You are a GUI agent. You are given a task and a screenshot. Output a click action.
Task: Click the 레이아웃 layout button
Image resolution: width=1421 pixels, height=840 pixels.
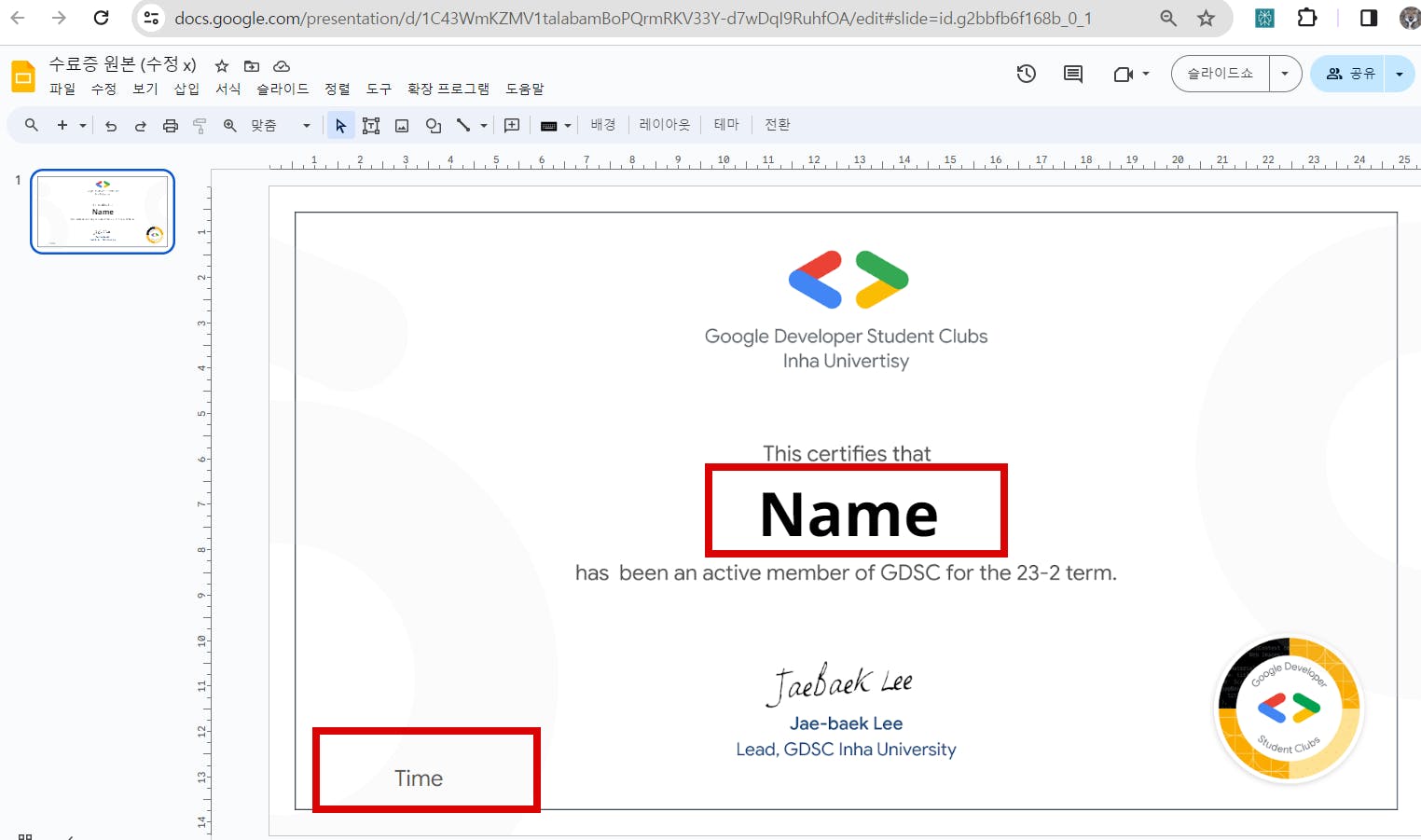(x=665, y=125)
